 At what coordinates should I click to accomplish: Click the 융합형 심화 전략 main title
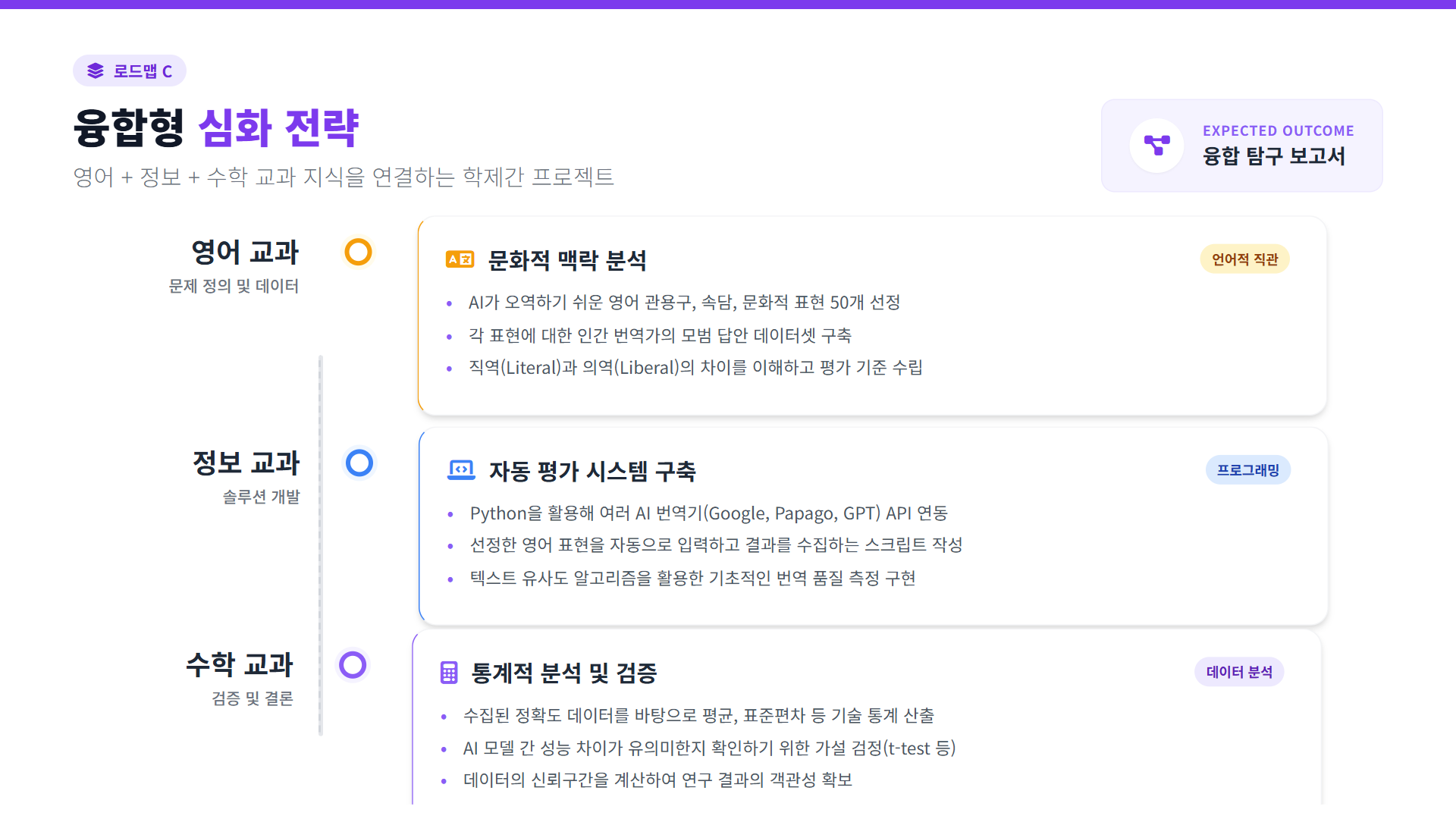tap(216, 127)
